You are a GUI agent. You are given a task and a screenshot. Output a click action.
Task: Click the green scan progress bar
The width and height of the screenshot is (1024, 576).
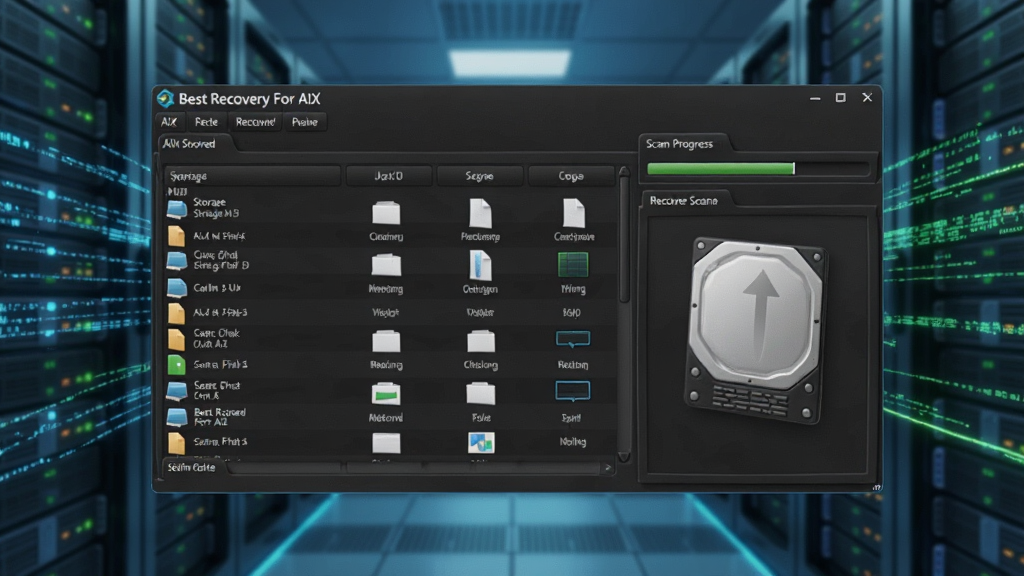coord(721,168)
